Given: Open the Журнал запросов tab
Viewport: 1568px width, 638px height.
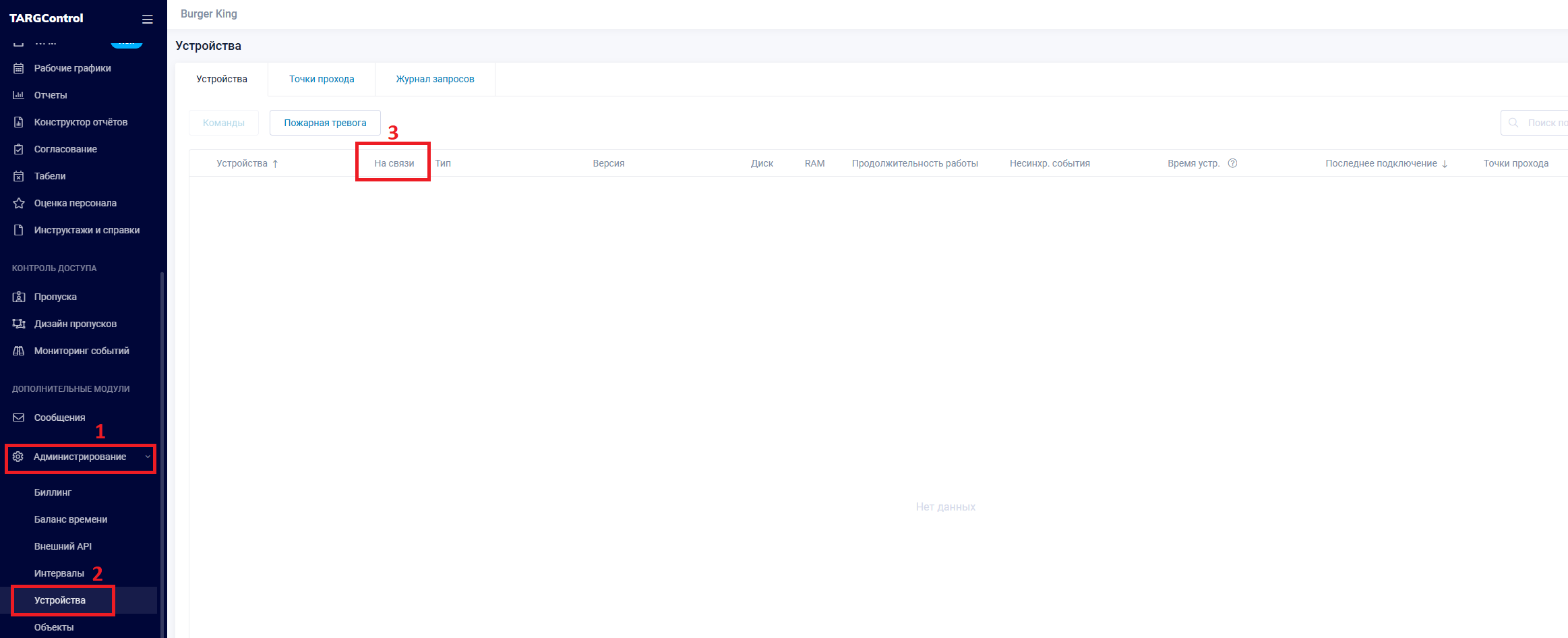Looking at the screenshot, I should 435,79.
